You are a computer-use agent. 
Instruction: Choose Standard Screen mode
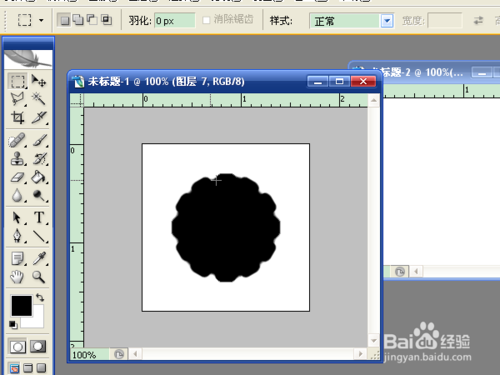[14, 368]
